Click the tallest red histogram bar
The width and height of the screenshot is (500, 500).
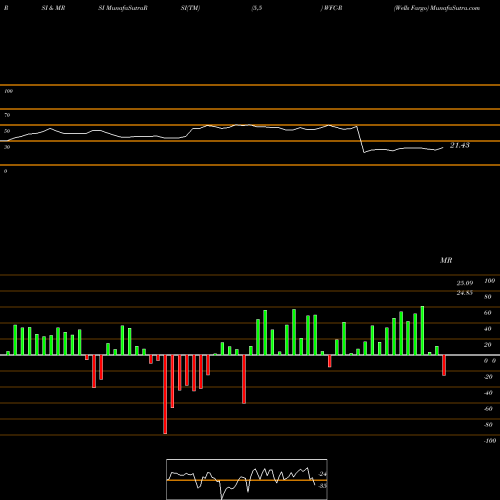(x=165, y=394)
